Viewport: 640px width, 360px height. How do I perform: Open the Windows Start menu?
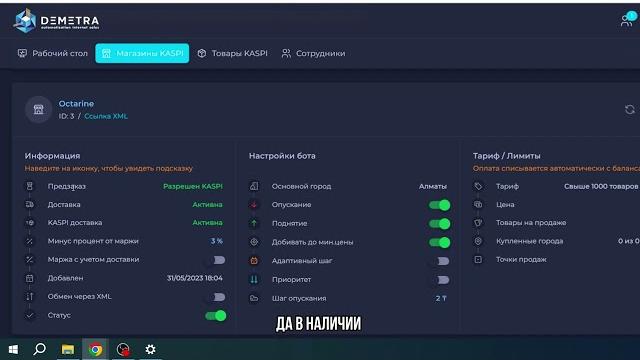(13, 349)
